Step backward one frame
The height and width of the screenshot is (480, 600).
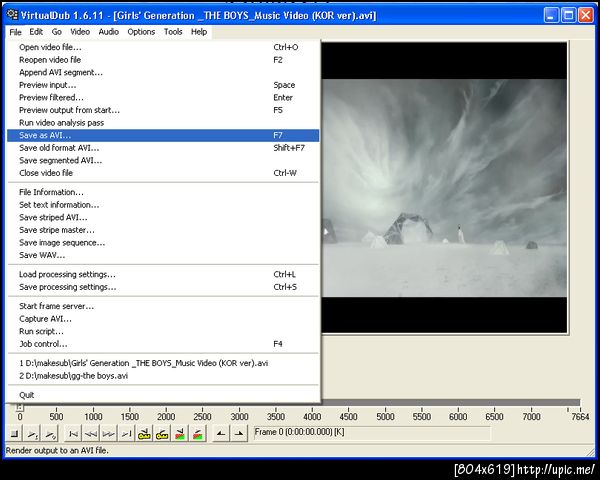[x=91, y=434]
